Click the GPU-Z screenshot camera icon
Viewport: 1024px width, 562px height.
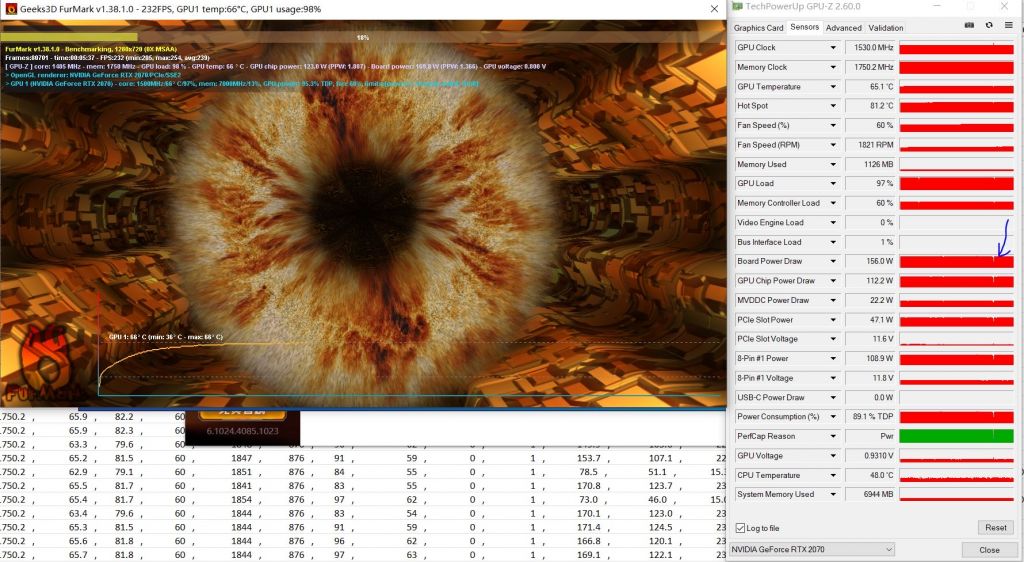[969, 26]
